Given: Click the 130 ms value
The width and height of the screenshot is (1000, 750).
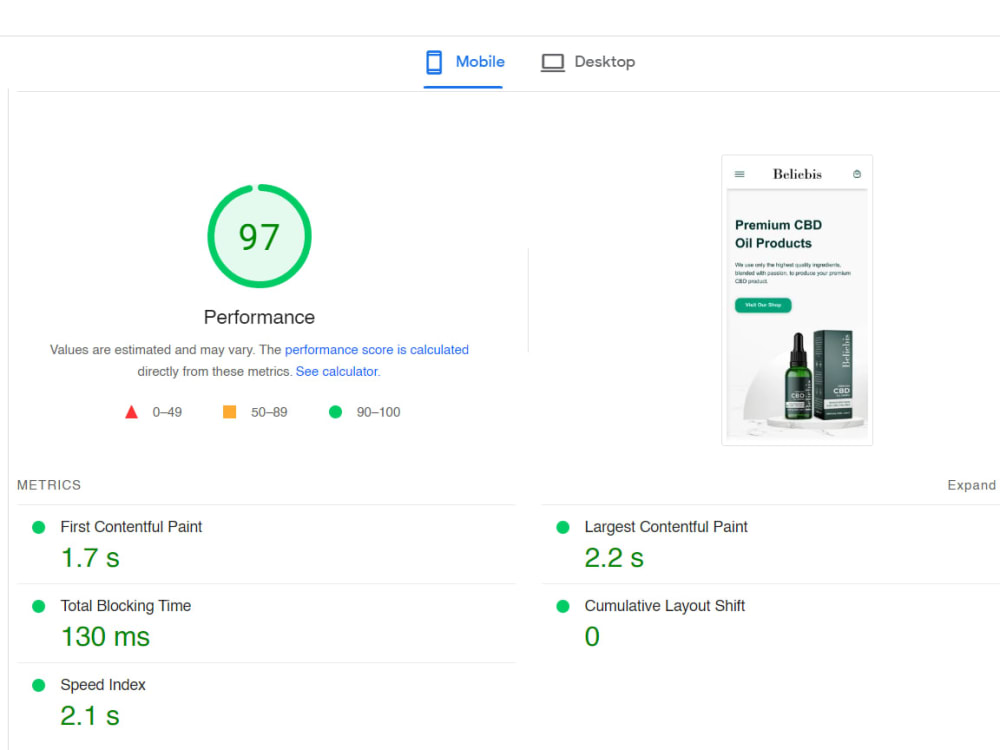Looking at the screenshot, I should tap(105, 637).
